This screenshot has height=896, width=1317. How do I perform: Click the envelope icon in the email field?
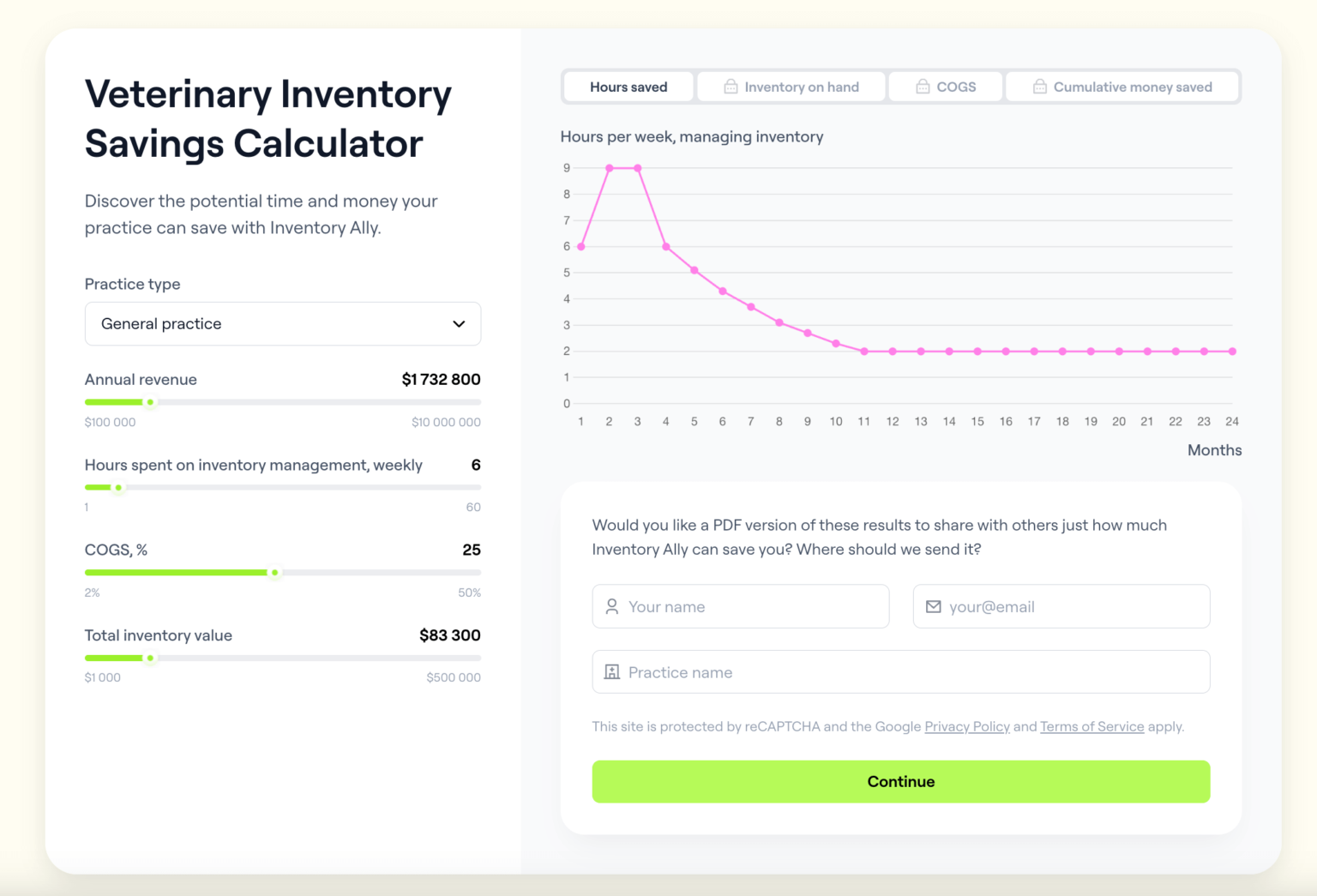(933, 606)
